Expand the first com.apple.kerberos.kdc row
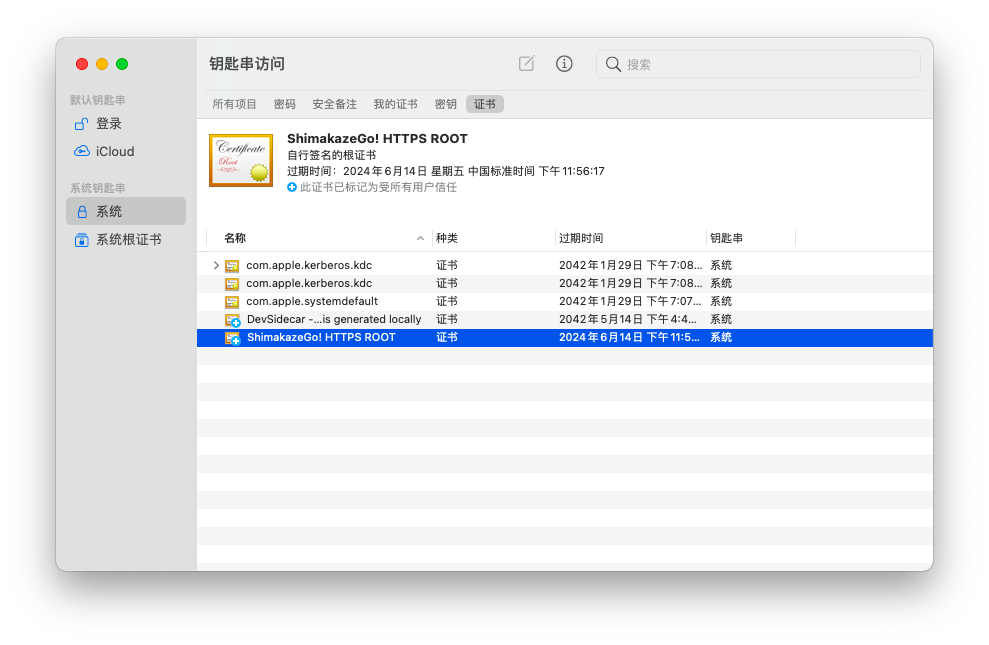This screenshot has width=989, height=645. 216,266
